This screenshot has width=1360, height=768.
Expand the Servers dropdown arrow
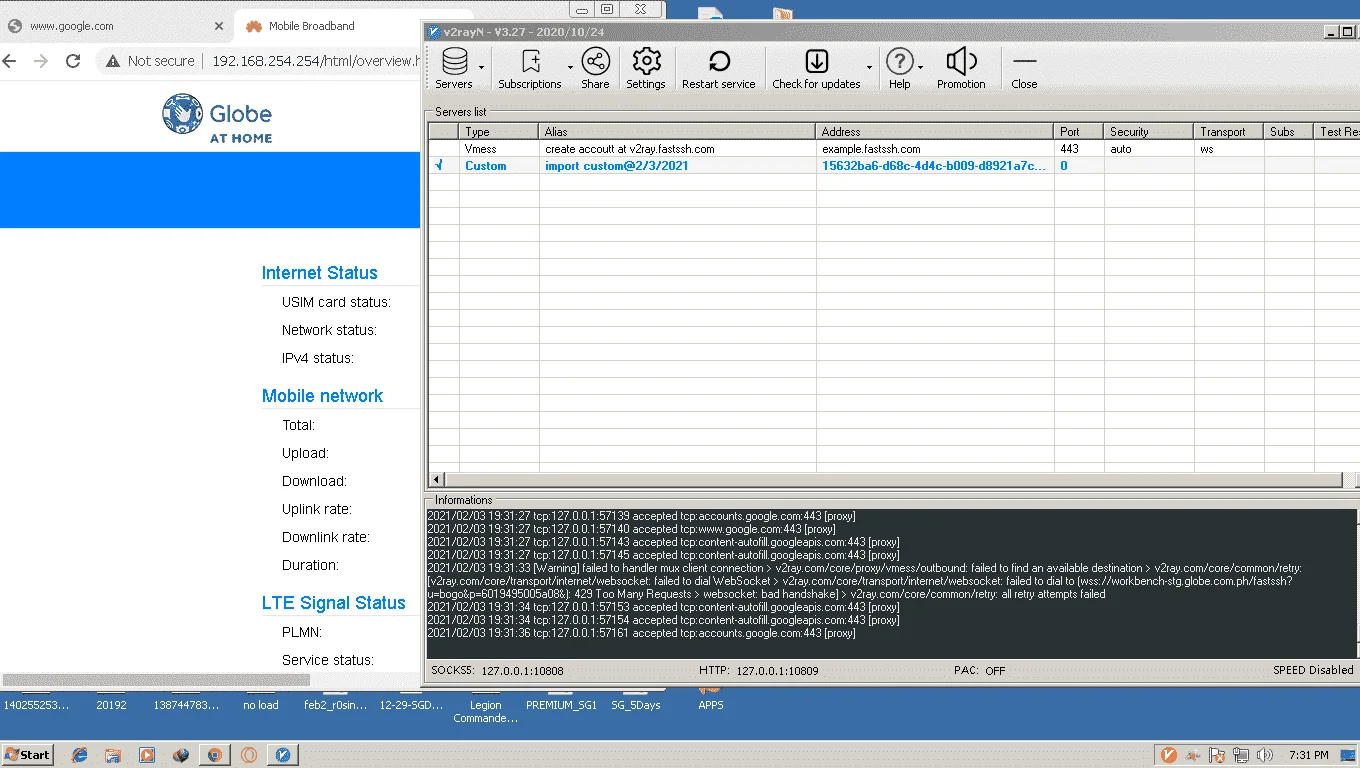pos(482,68)
